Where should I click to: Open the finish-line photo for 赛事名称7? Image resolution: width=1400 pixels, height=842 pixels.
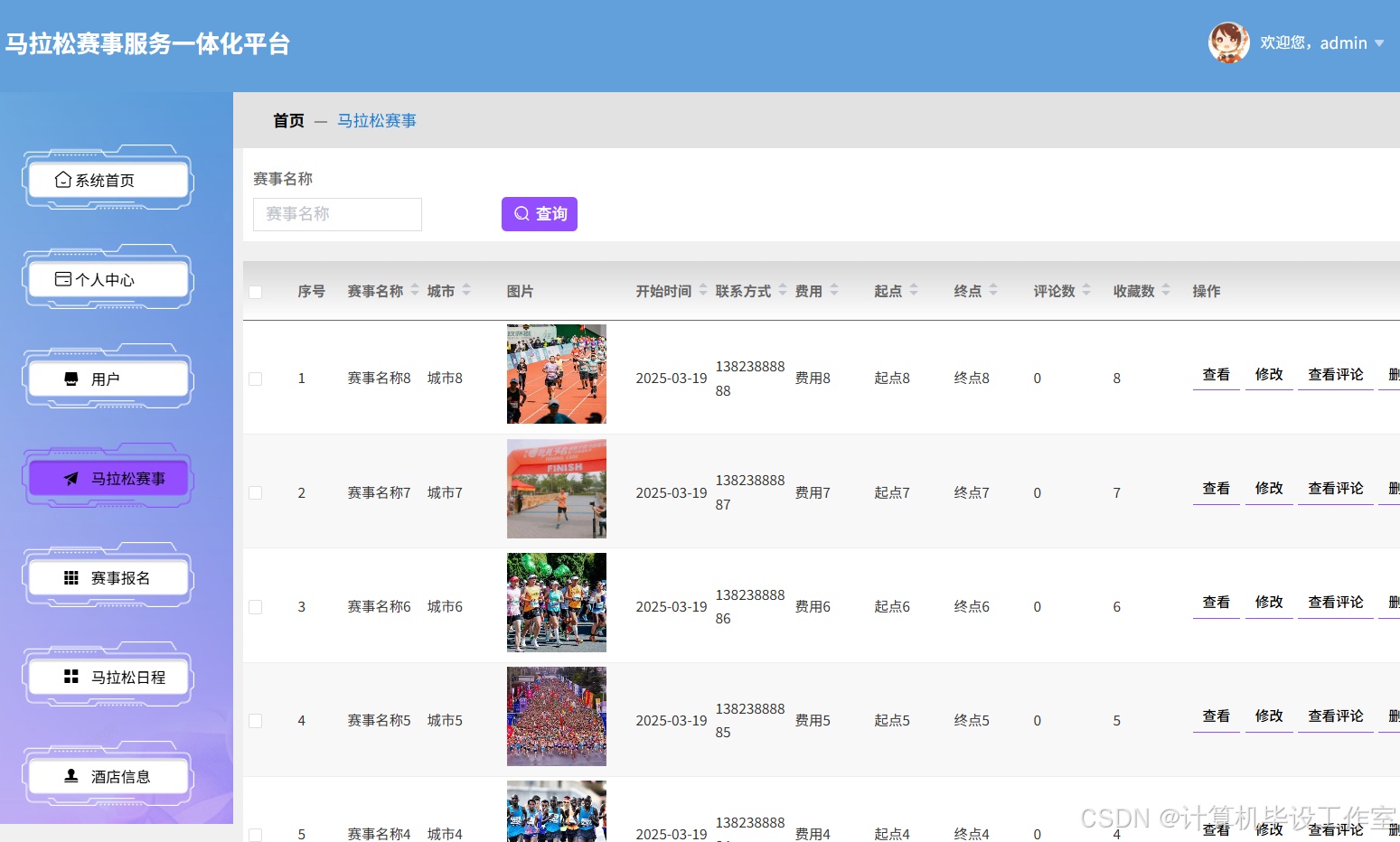coord(557,489)
